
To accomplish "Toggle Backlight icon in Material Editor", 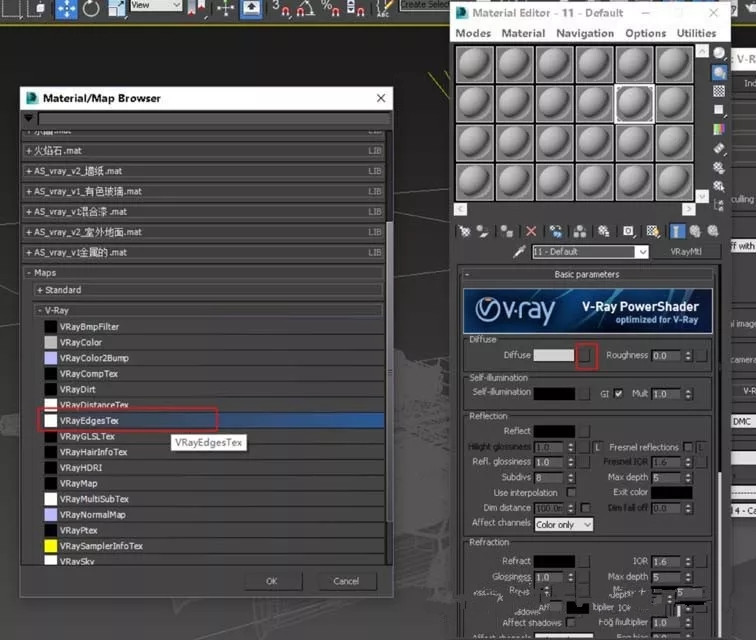I will click(x=719, y=72).
